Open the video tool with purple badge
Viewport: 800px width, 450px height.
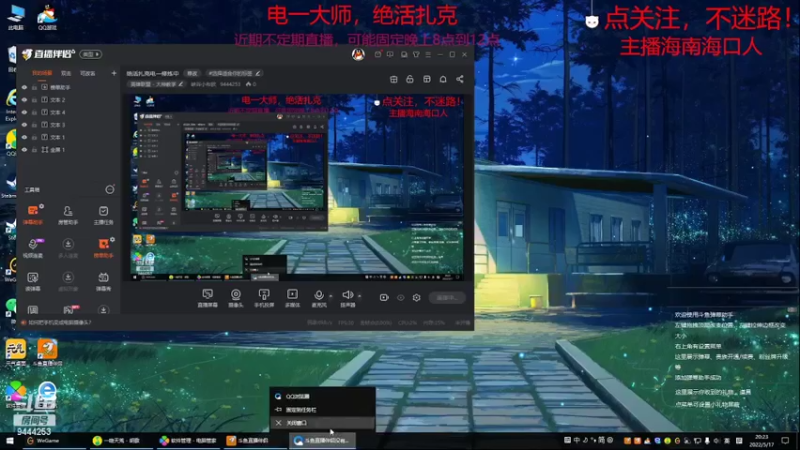point(33,248)
